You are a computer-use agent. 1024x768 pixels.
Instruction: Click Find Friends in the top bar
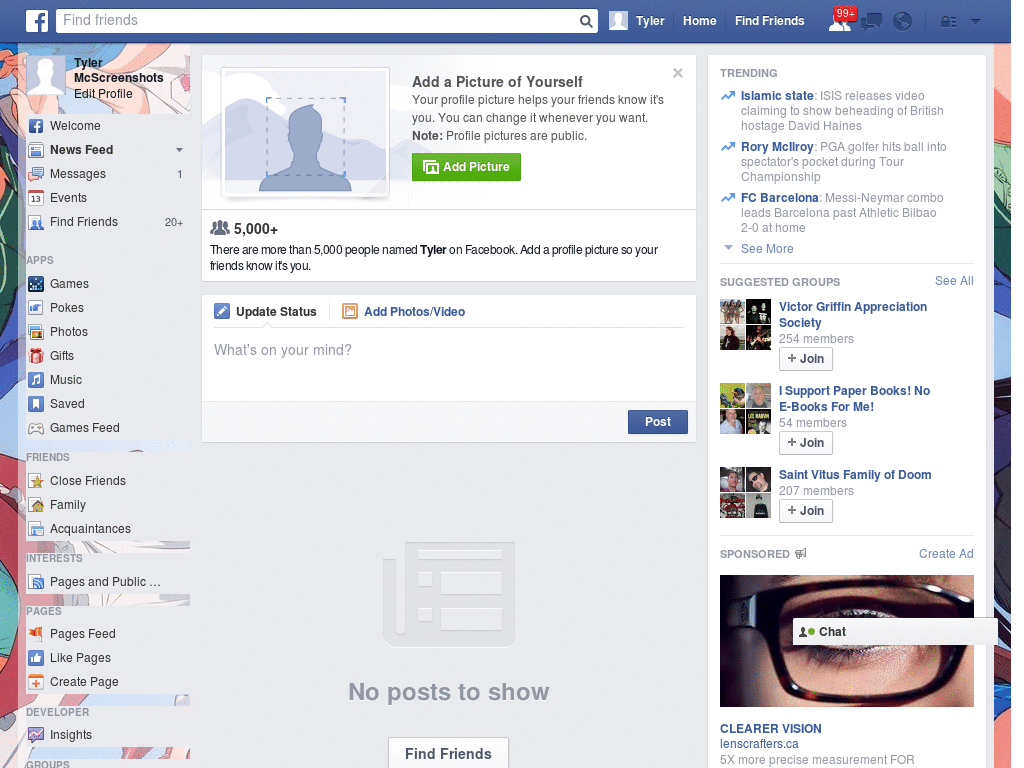769,21
